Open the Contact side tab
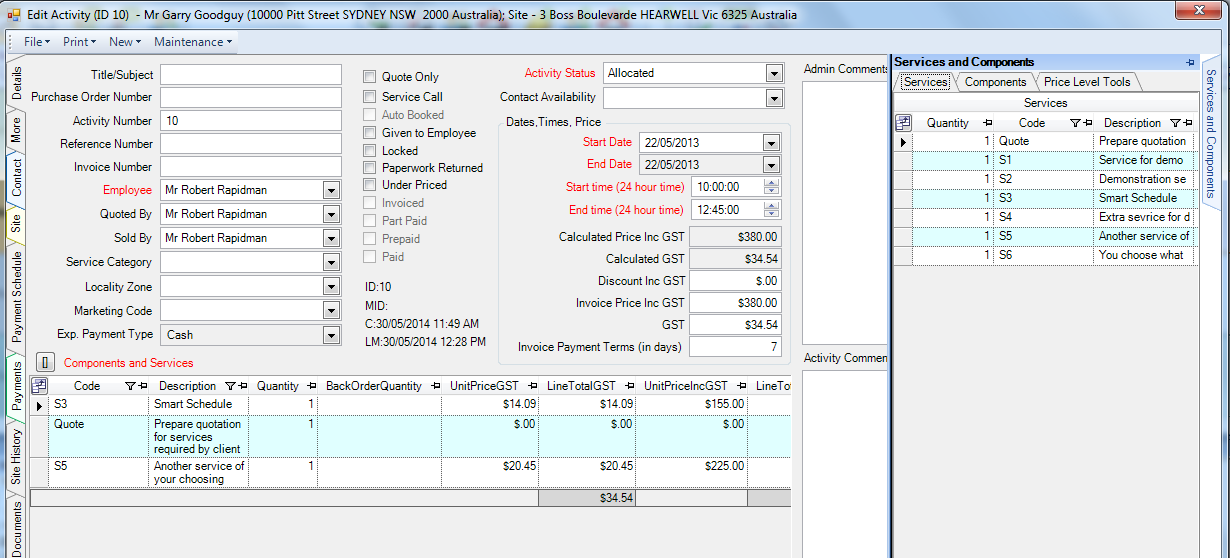The height and width of the screenshot is (558, 1230). click(16, 177)
